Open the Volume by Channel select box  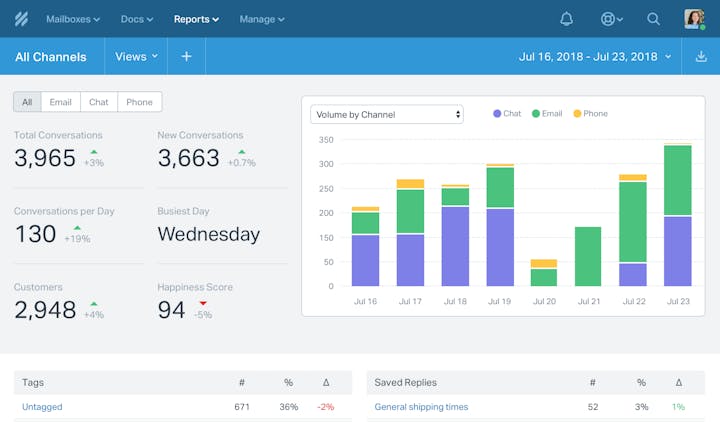point(387,114)
